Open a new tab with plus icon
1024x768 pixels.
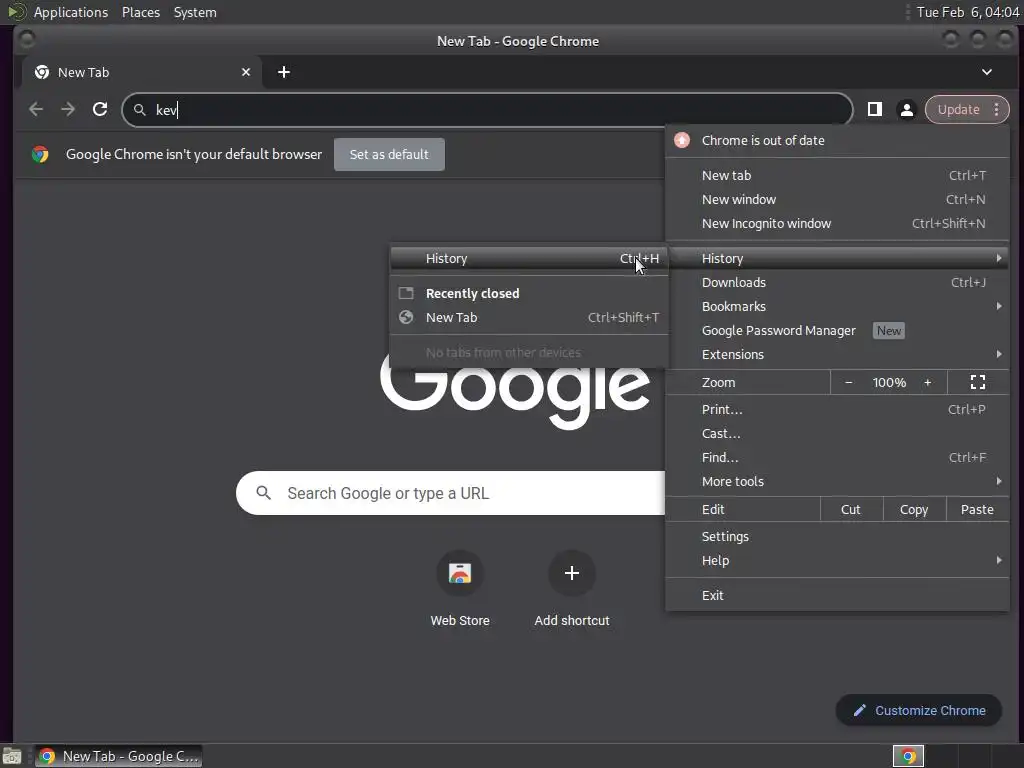283,72
